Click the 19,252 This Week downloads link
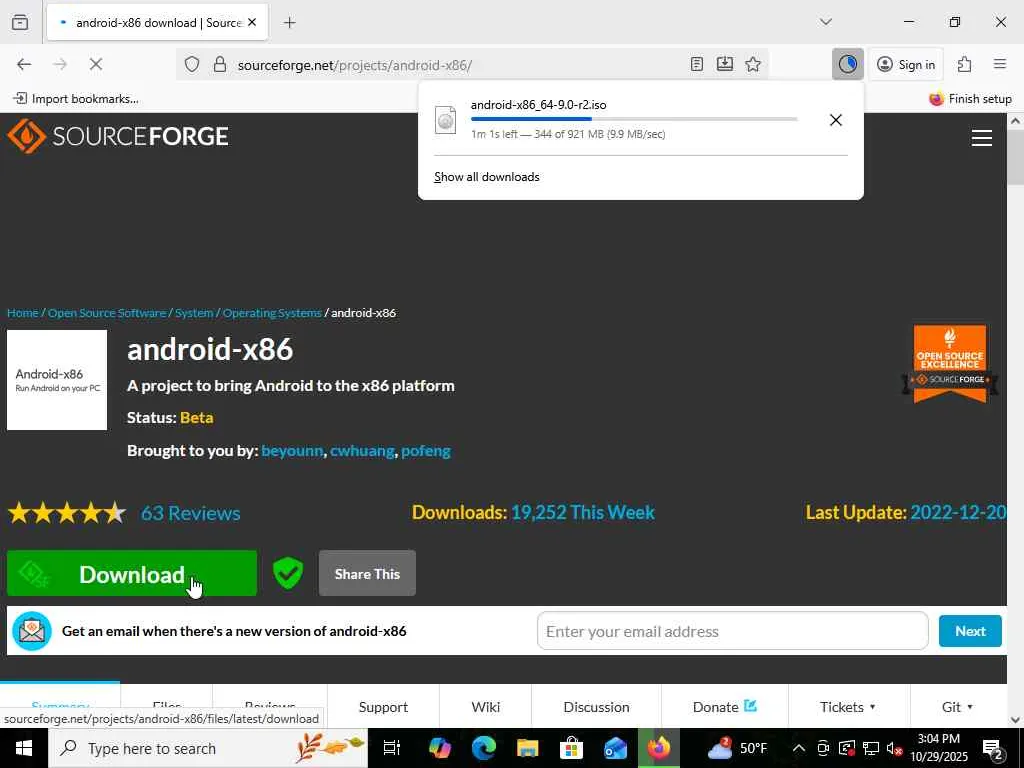This screenshot has height=768, width=1024. (583, 513)
